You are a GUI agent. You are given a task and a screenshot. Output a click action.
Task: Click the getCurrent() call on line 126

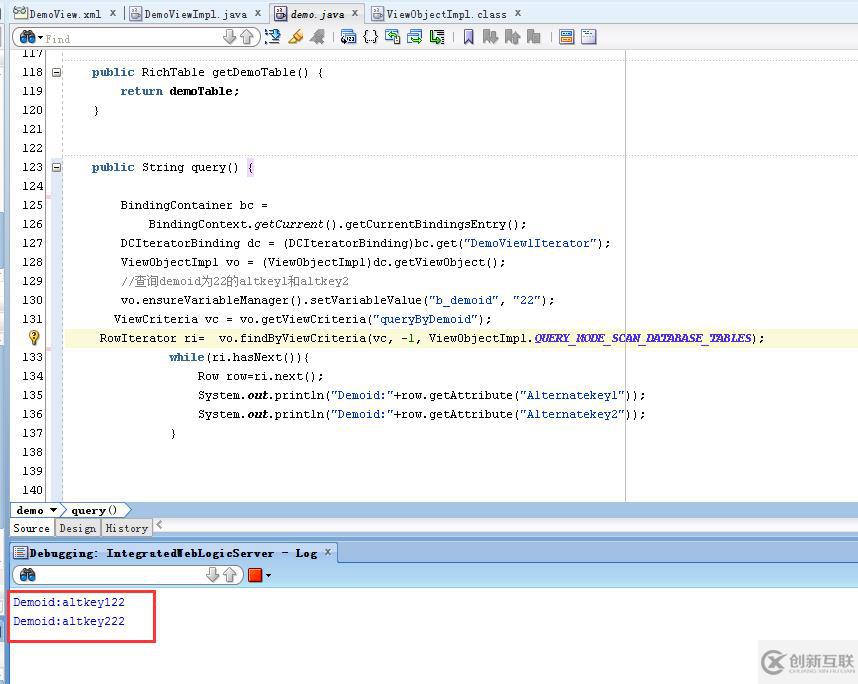295,224
